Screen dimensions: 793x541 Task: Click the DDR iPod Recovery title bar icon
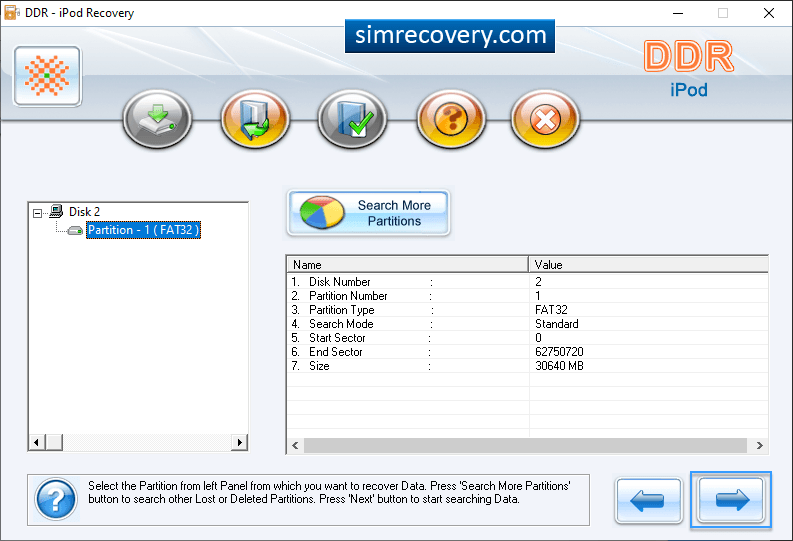tap(12, 13)
